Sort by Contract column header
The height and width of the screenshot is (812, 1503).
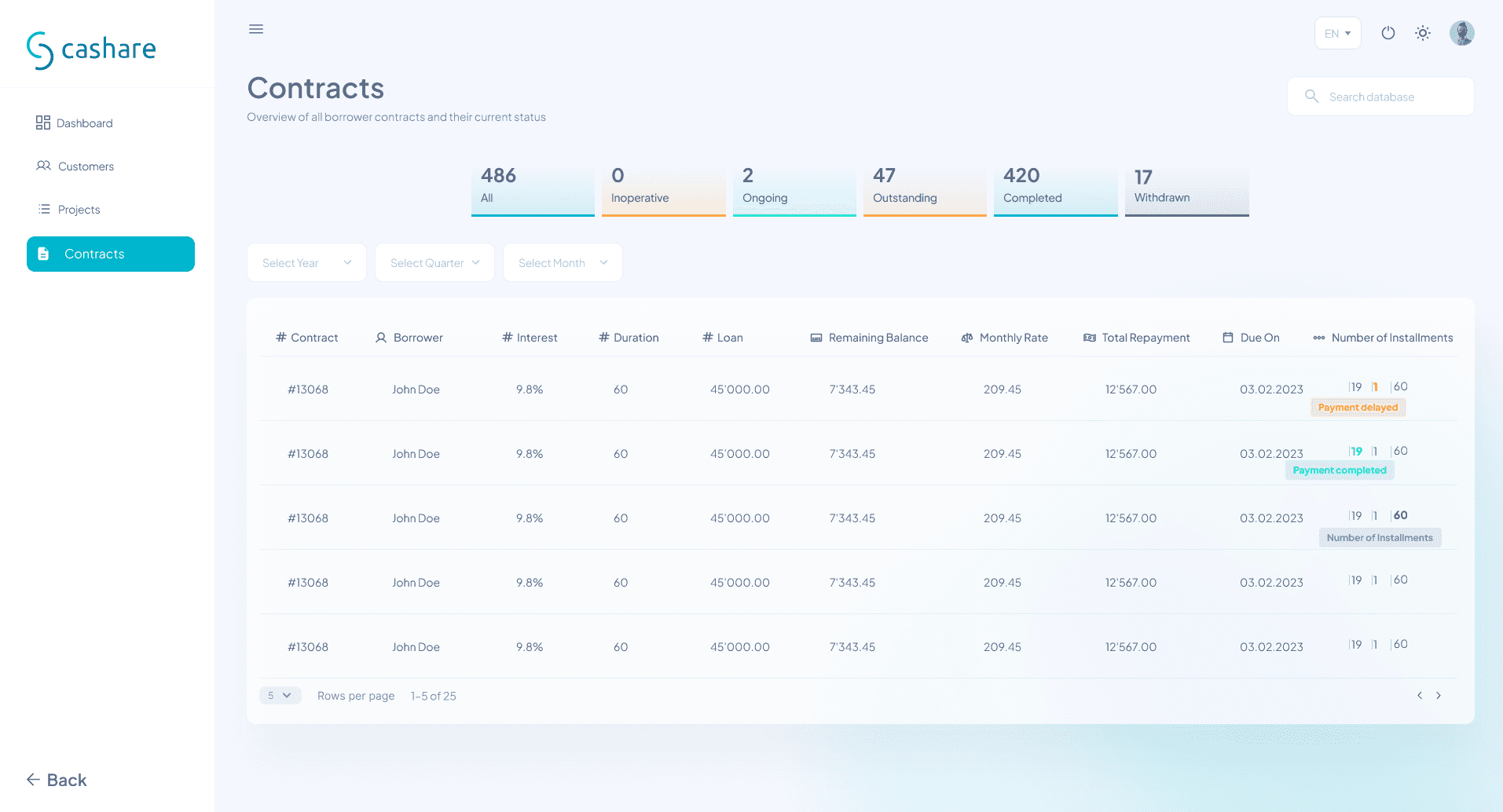[x=307, y=338]
